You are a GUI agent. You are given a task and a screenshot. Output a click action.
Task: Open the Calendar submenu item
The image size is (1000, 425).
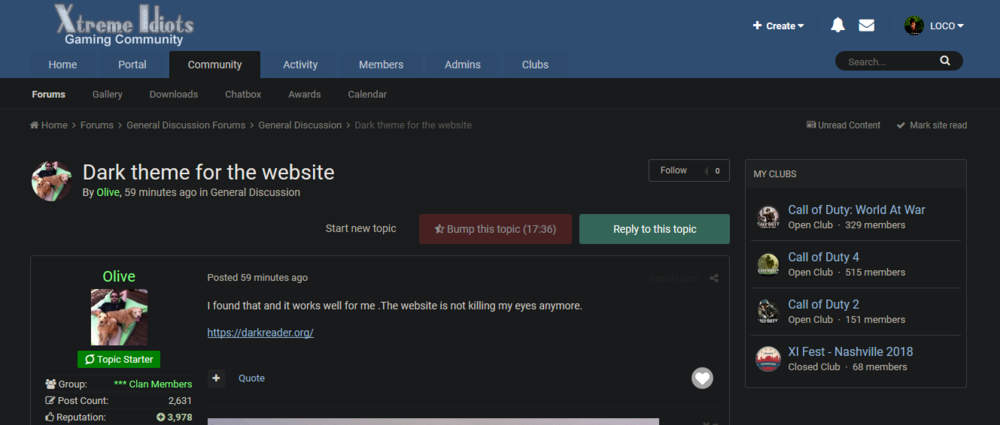pyautogui.click(x=367, y=94)
